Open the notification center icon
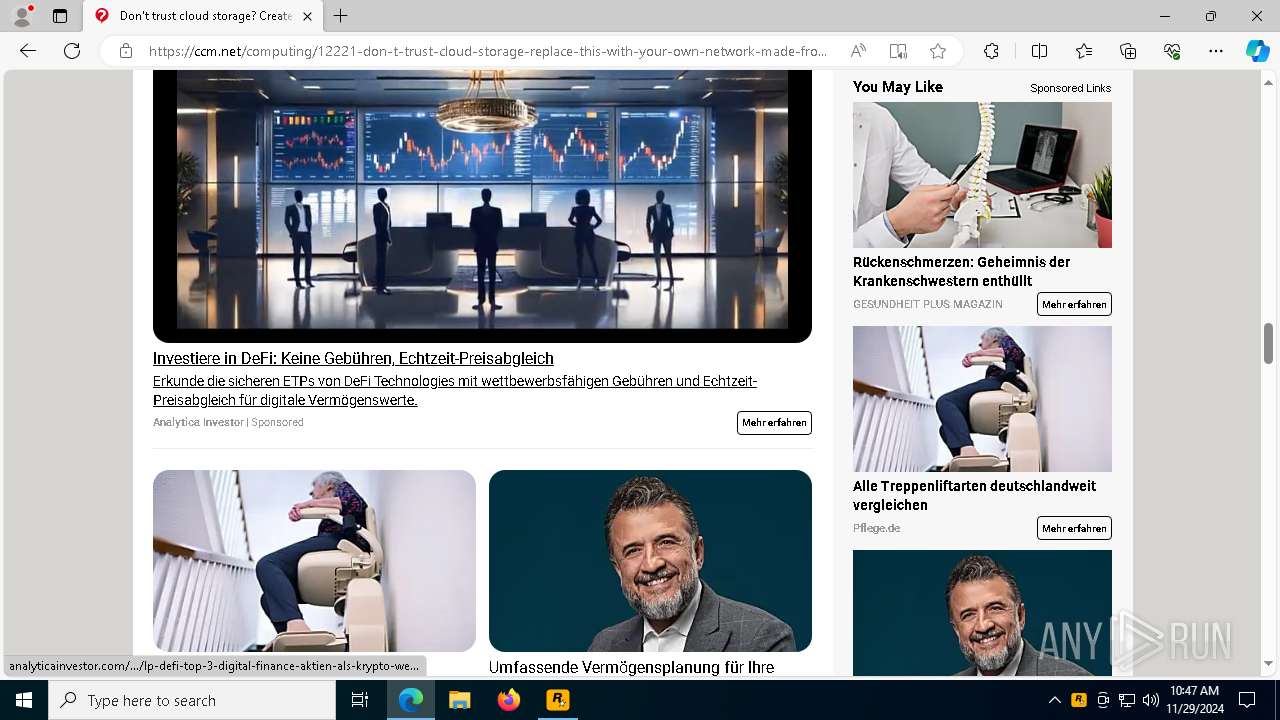Viewport: 1280px width, 720px height. click(1247, 700)
